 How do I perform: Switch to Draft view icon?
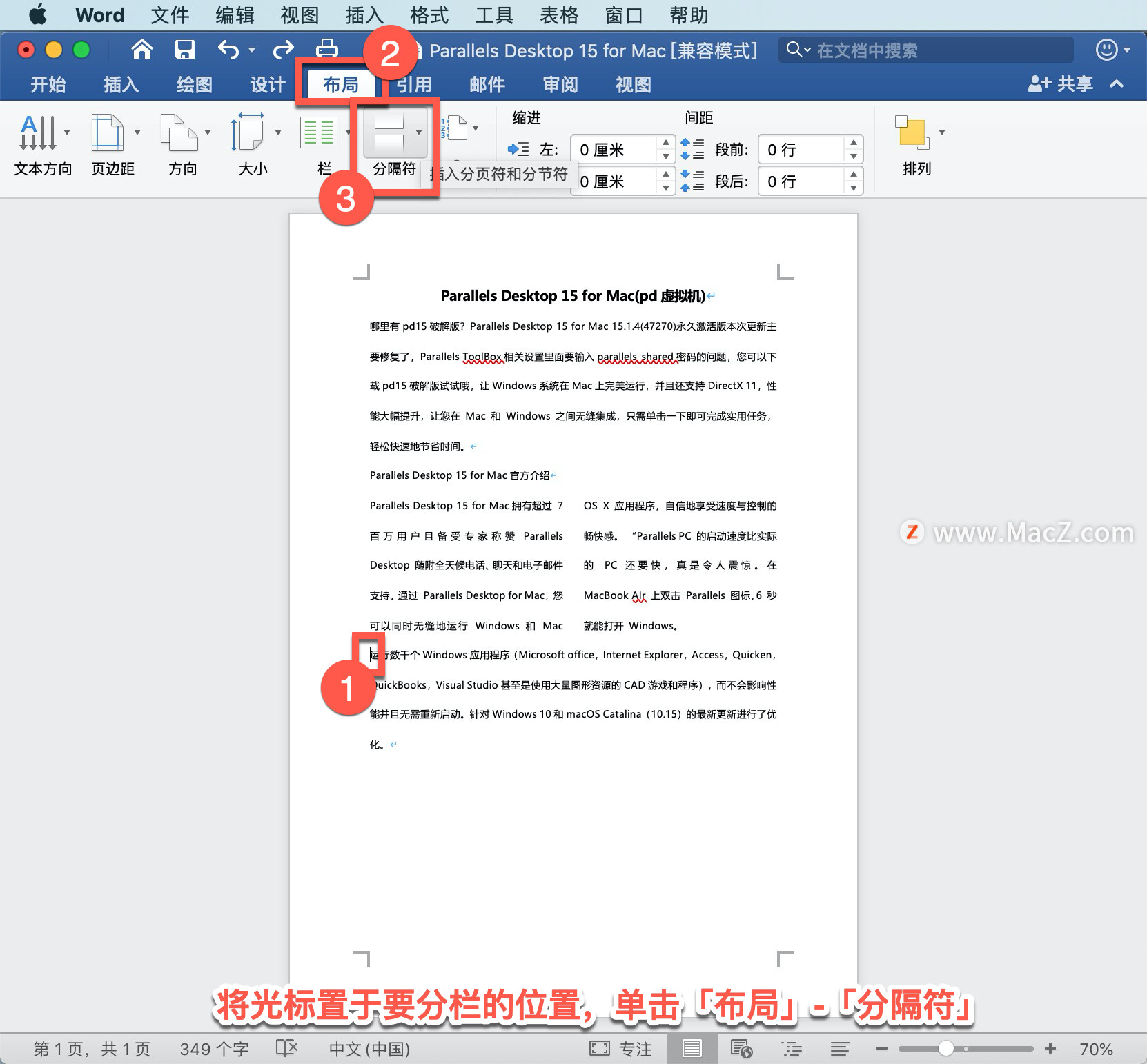(x=840, y=1049)
